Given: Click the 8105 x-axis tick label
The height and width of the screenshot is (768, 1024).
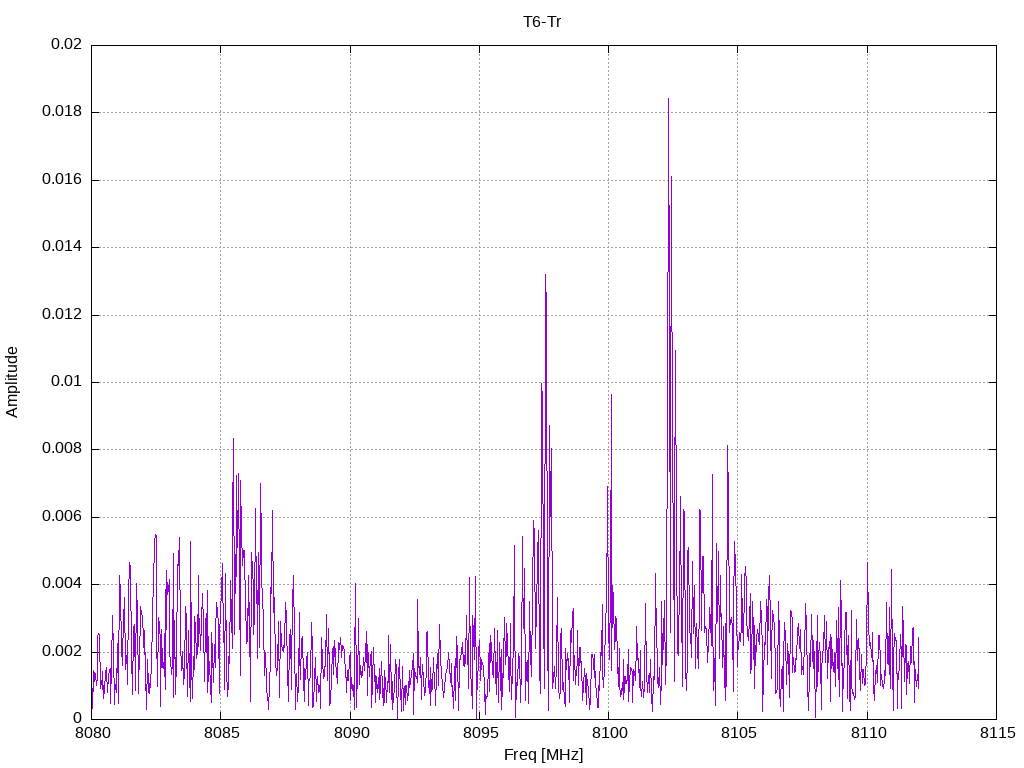Looking at the screenshot, I should pyautogui.click(x=739, y=733).
